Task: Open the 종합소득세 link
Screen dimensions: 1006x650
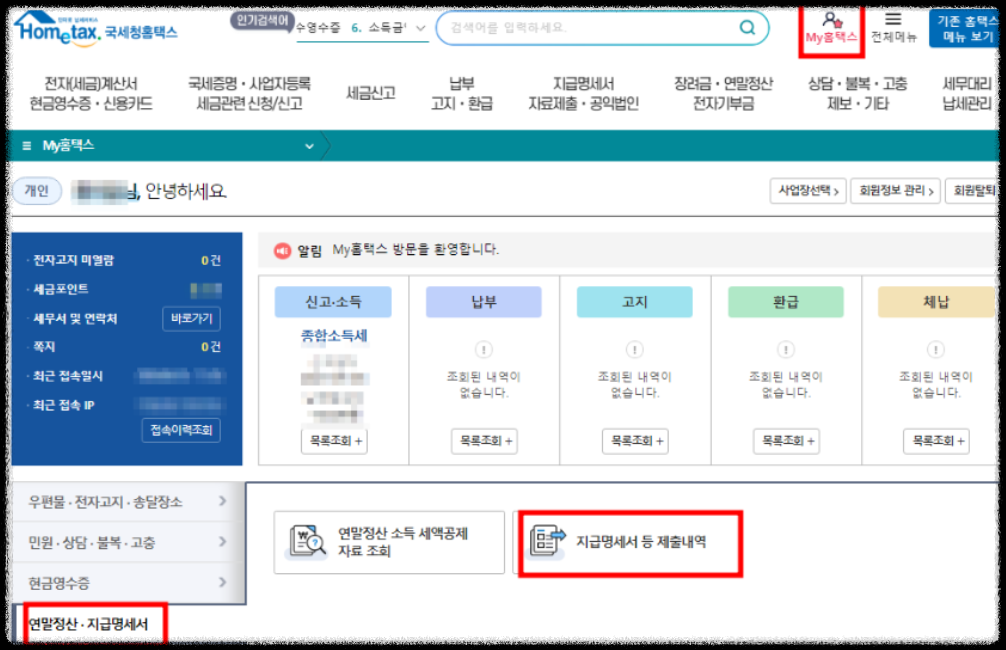Action: pos(333,335)
